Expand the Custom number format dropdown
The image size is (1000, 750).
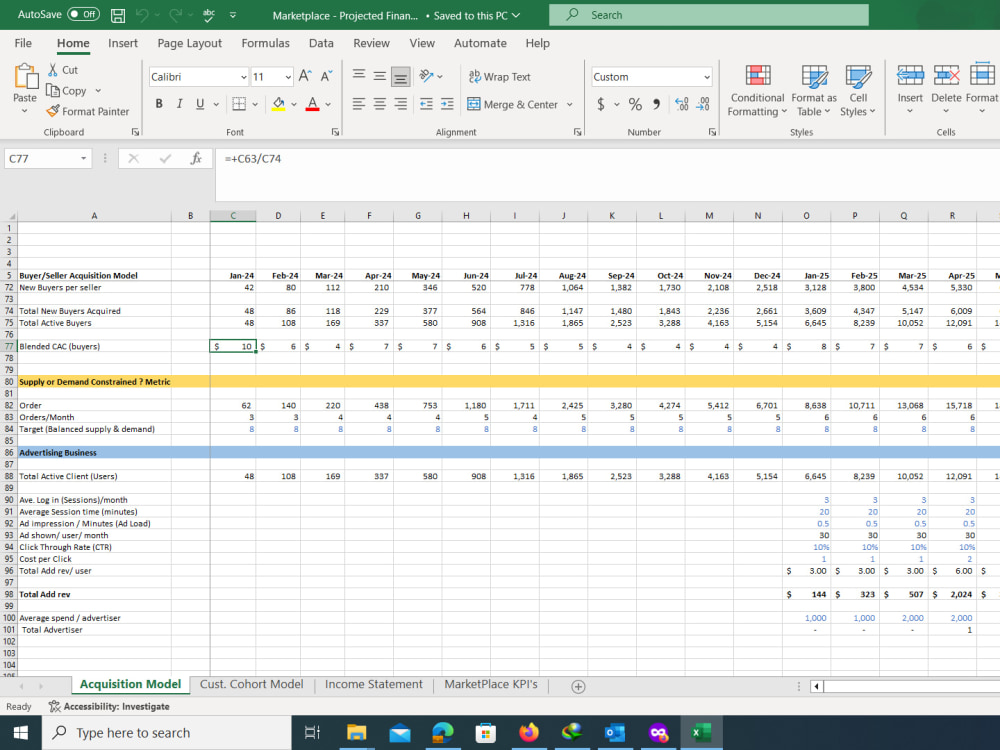[707, 77]
